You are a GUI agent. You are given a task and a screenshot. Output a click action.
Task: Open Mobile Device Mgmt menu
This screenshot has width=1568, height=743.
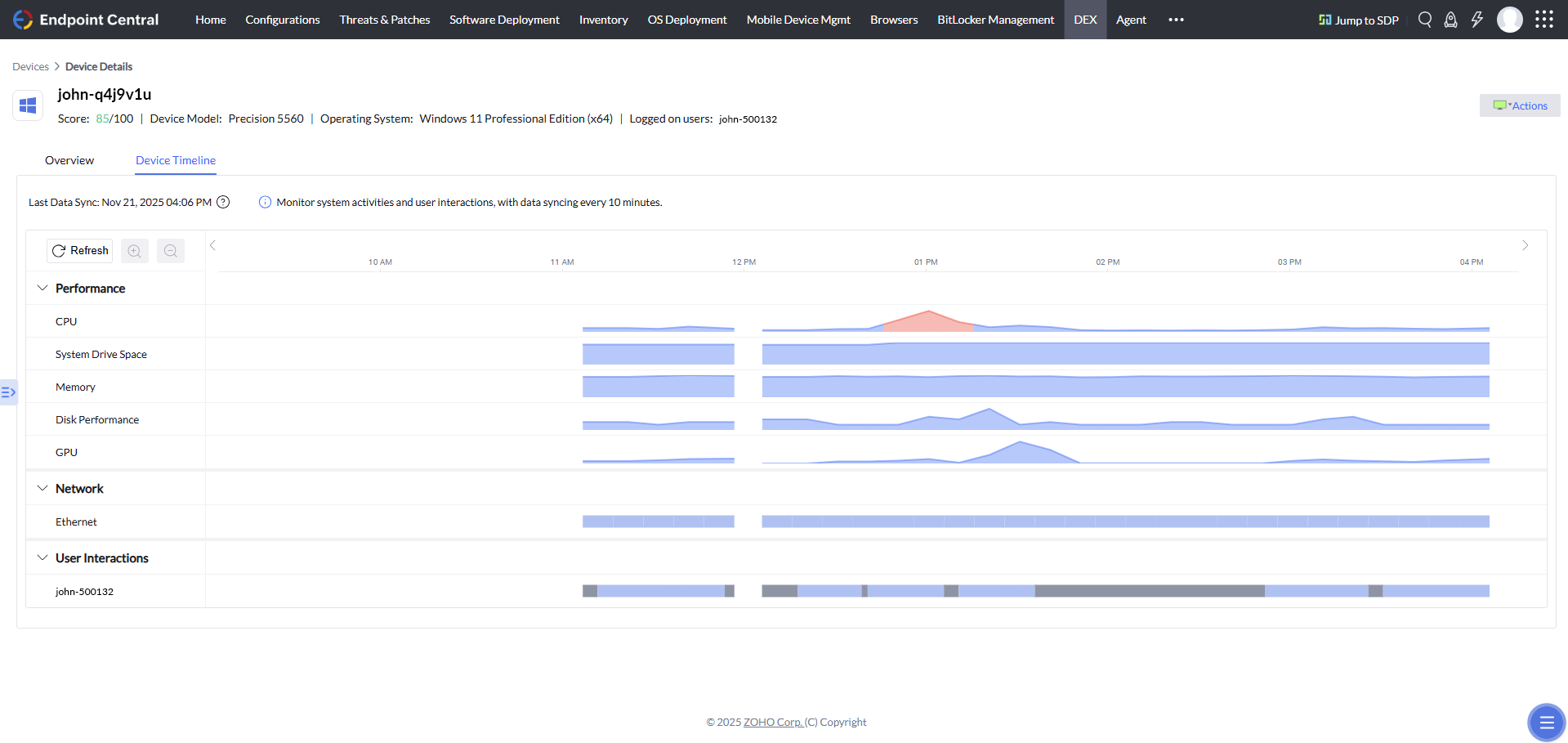coord(798,20)
